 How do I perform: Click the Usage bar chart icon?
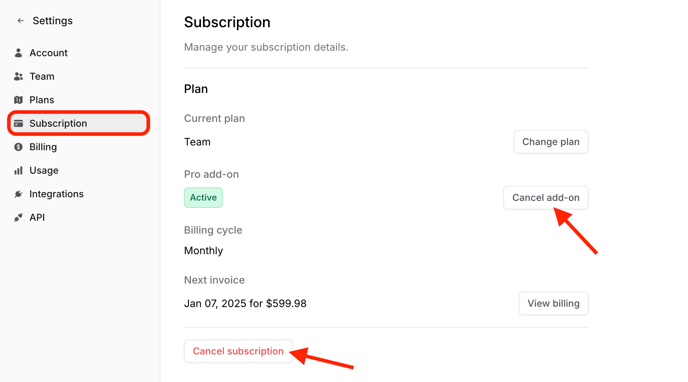(x=18, y=171)
